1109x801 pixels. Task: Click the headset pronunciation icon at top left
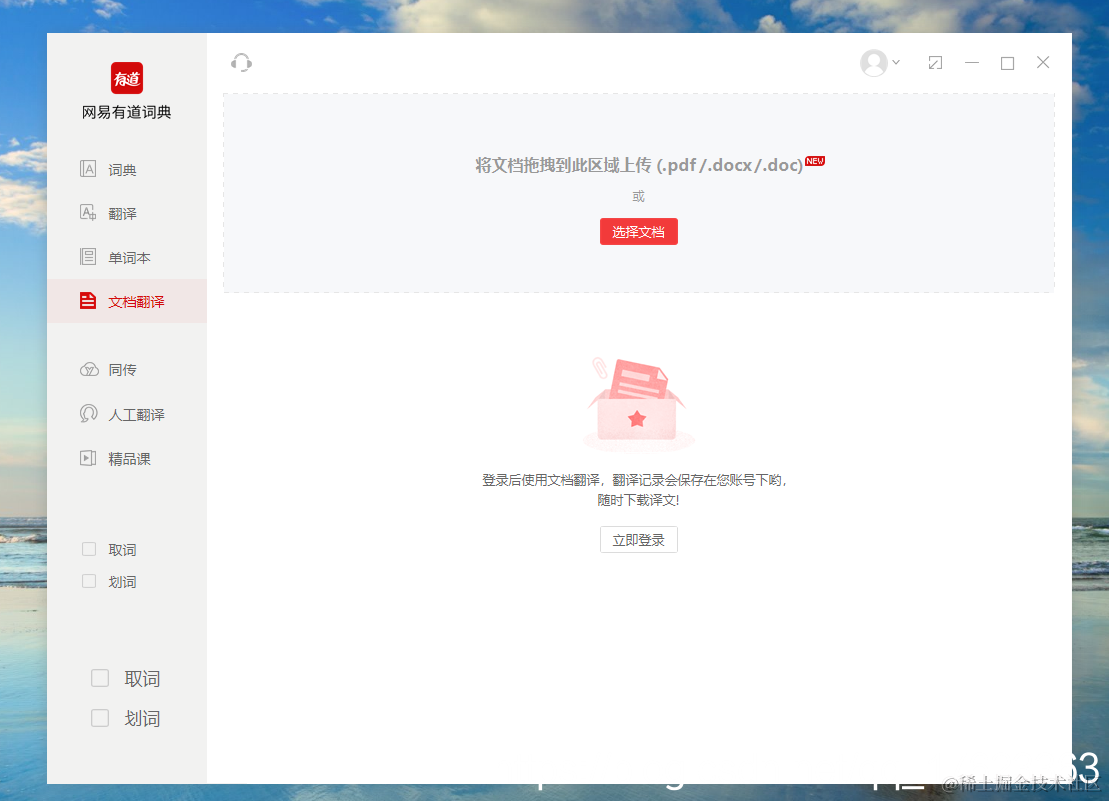click(241, 62)
